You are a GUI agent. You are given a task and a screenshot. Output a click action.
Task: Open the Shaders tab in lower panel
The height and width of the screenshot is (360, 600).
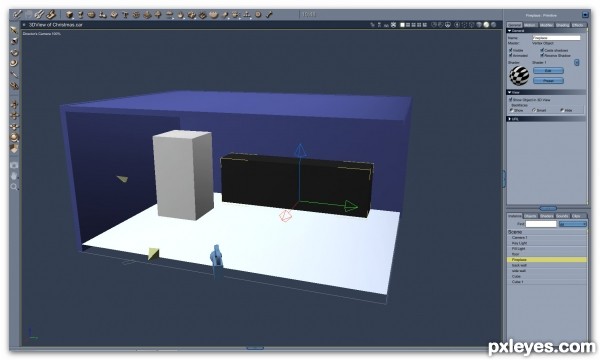546,216
